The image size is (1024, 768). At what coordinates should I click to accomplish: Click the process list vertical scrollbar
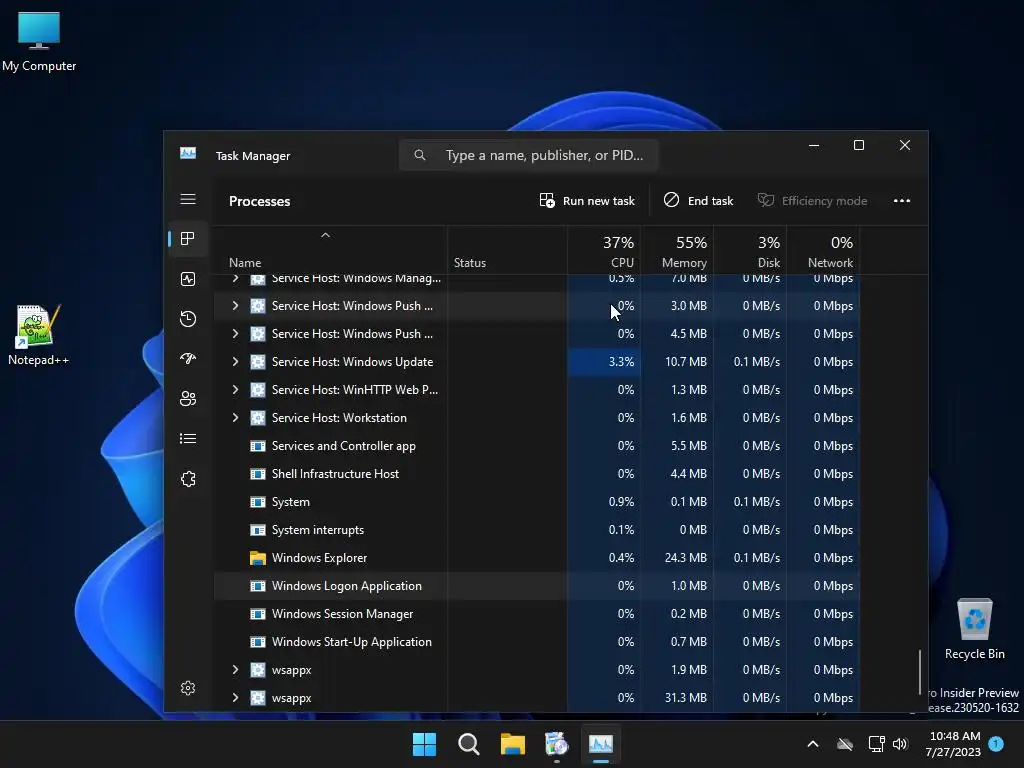(x=920, y=672)
